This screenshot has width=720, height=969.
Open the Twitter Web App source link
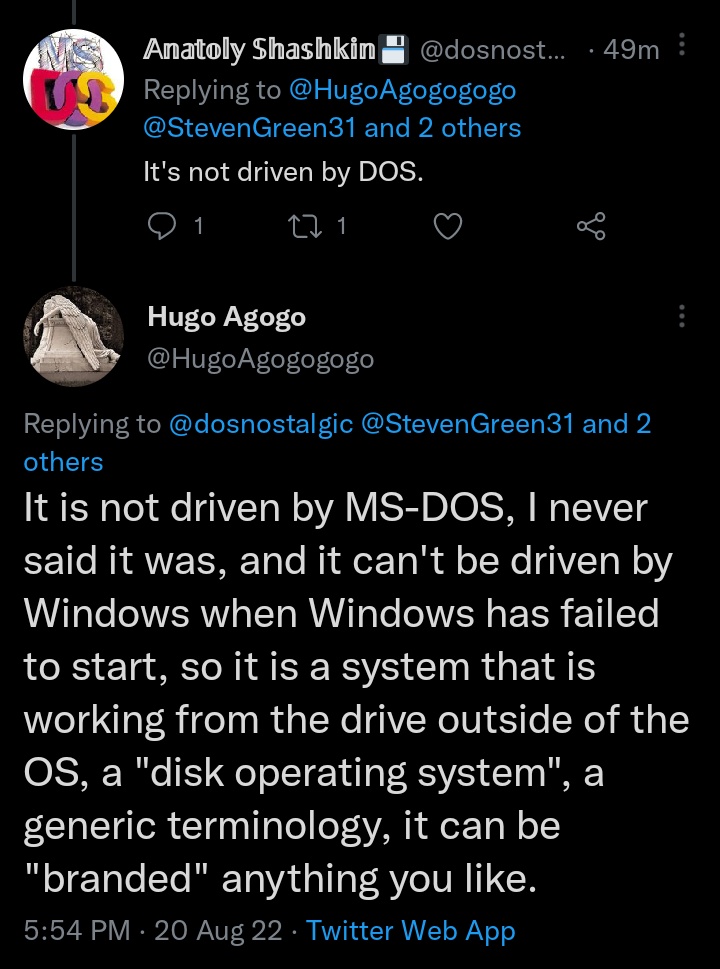click(410, 930)
